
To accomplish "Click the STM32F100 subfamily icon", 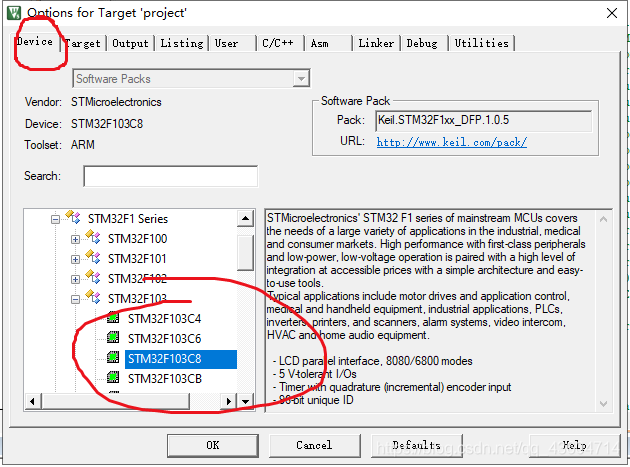I will click(x=93, y=238).
